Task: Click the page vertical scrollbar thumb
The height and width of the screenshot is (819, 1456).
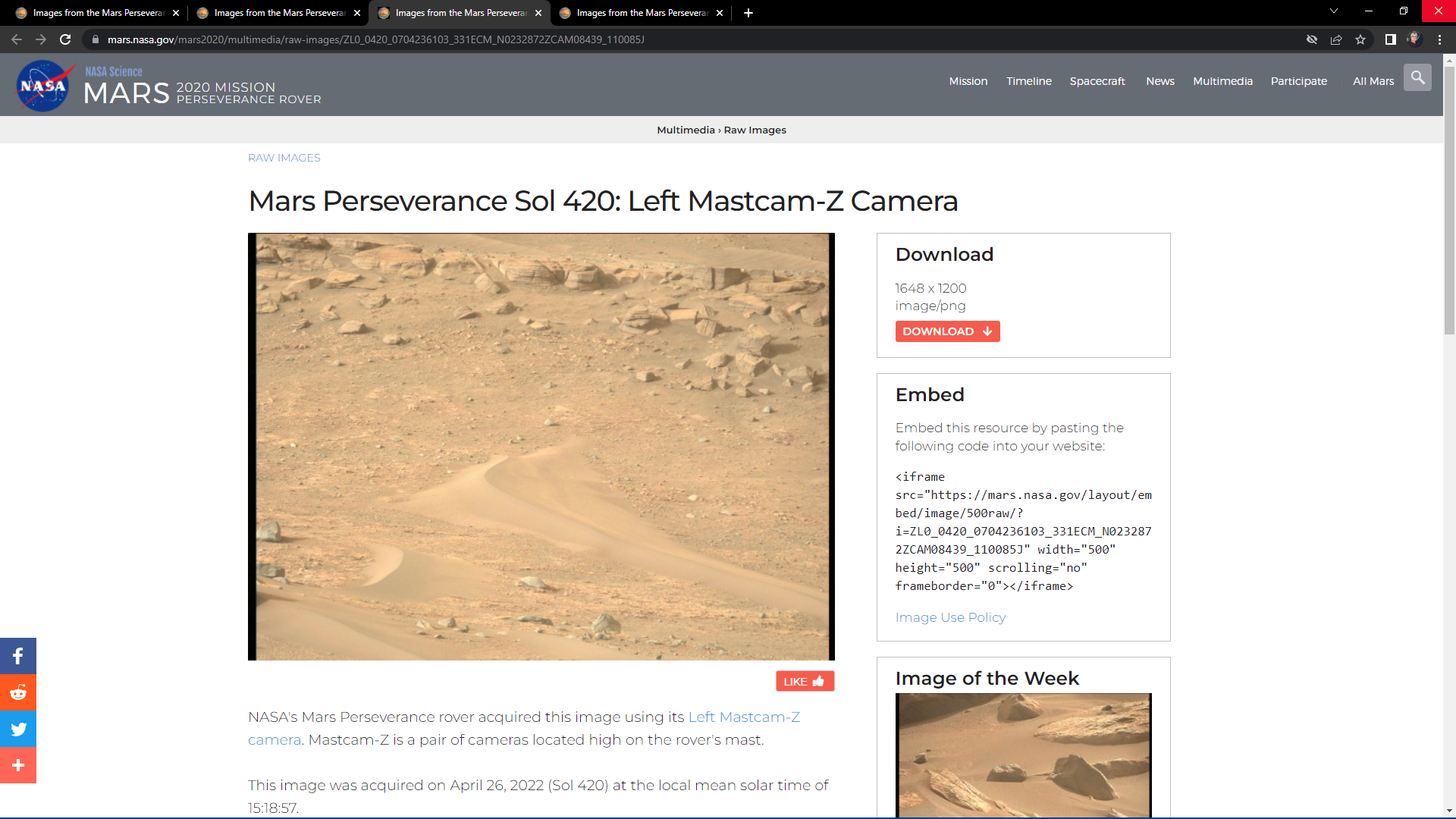Action: [1449, 201]
